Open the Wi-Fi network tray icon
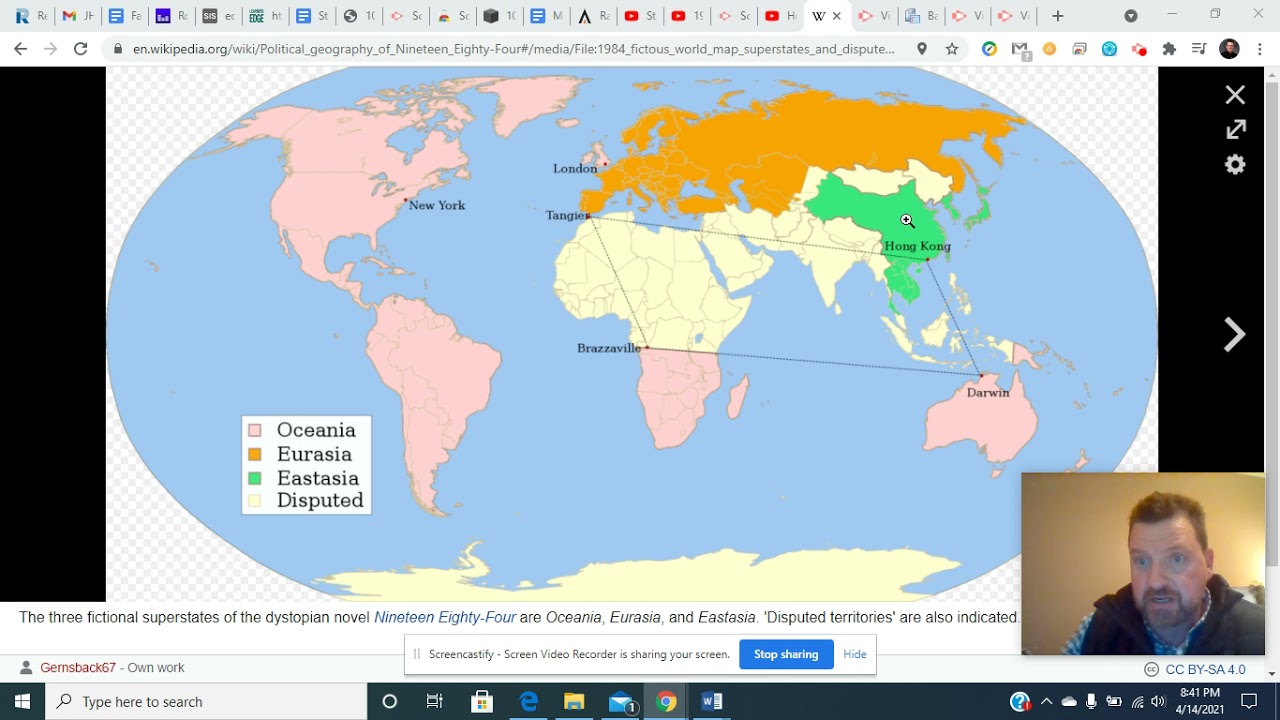 pyautogui.click(x=1136, y=701)
